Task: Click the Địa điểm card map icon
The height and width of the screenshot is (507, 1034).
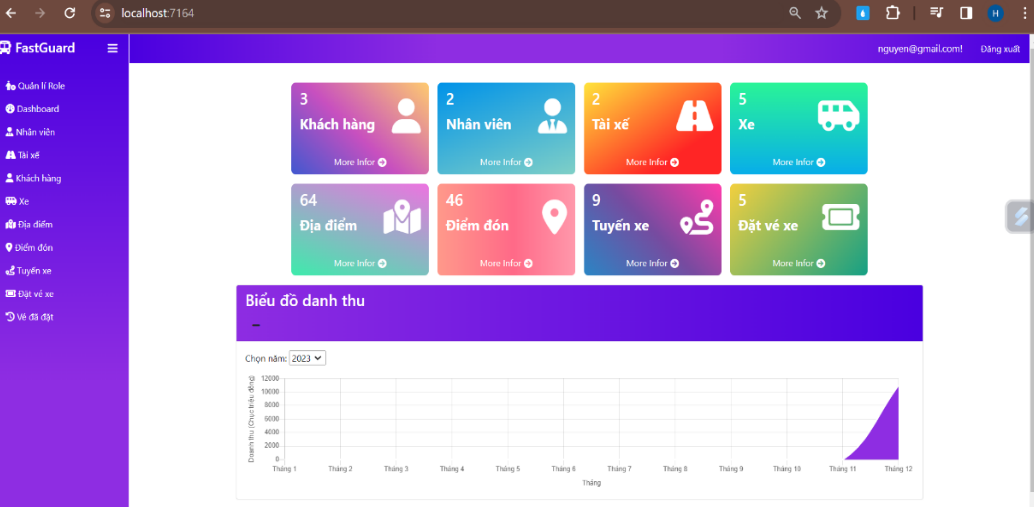Action: point(402,218)
